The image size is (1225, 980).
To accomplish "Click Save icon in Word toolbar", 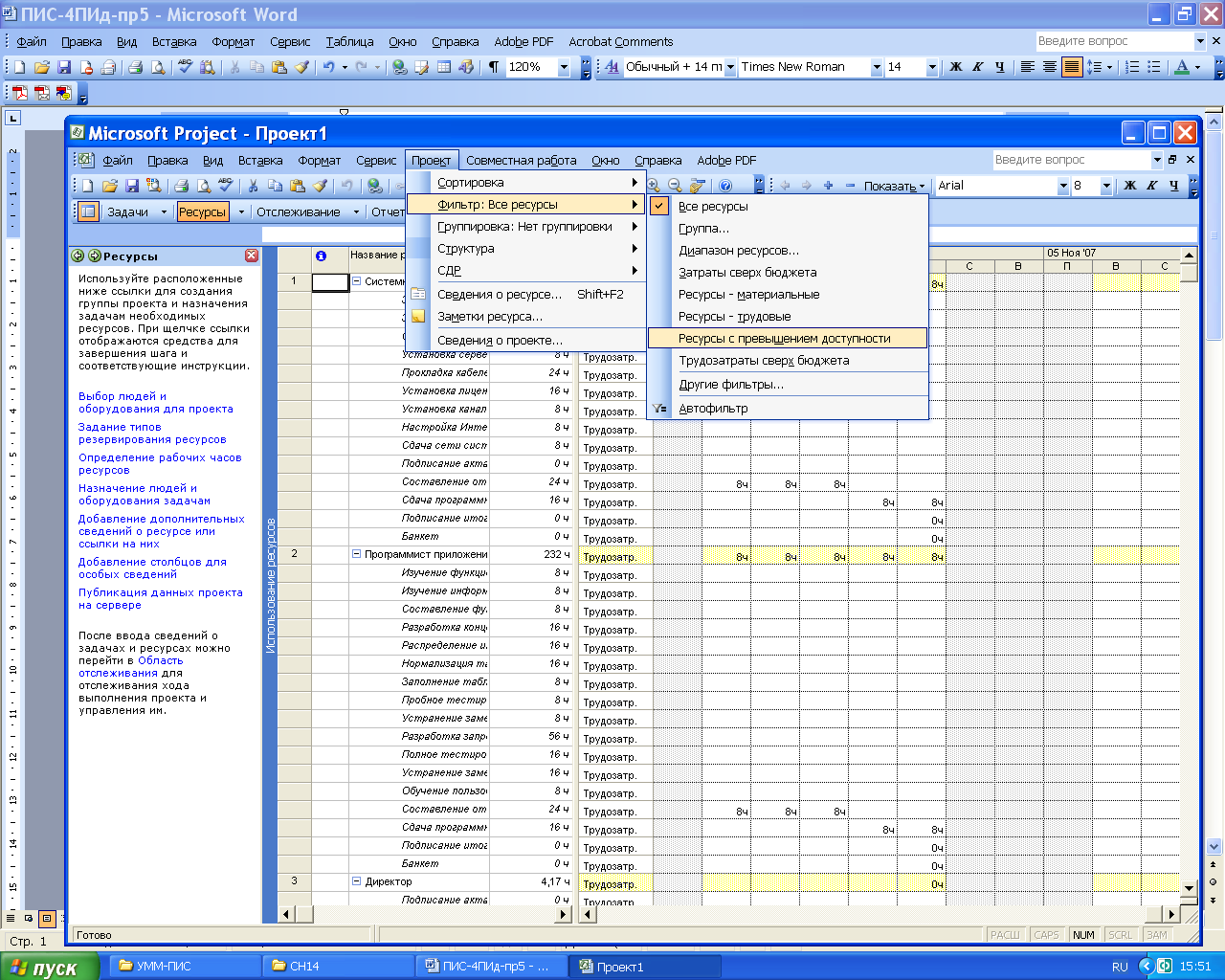I will coord(64,67).
